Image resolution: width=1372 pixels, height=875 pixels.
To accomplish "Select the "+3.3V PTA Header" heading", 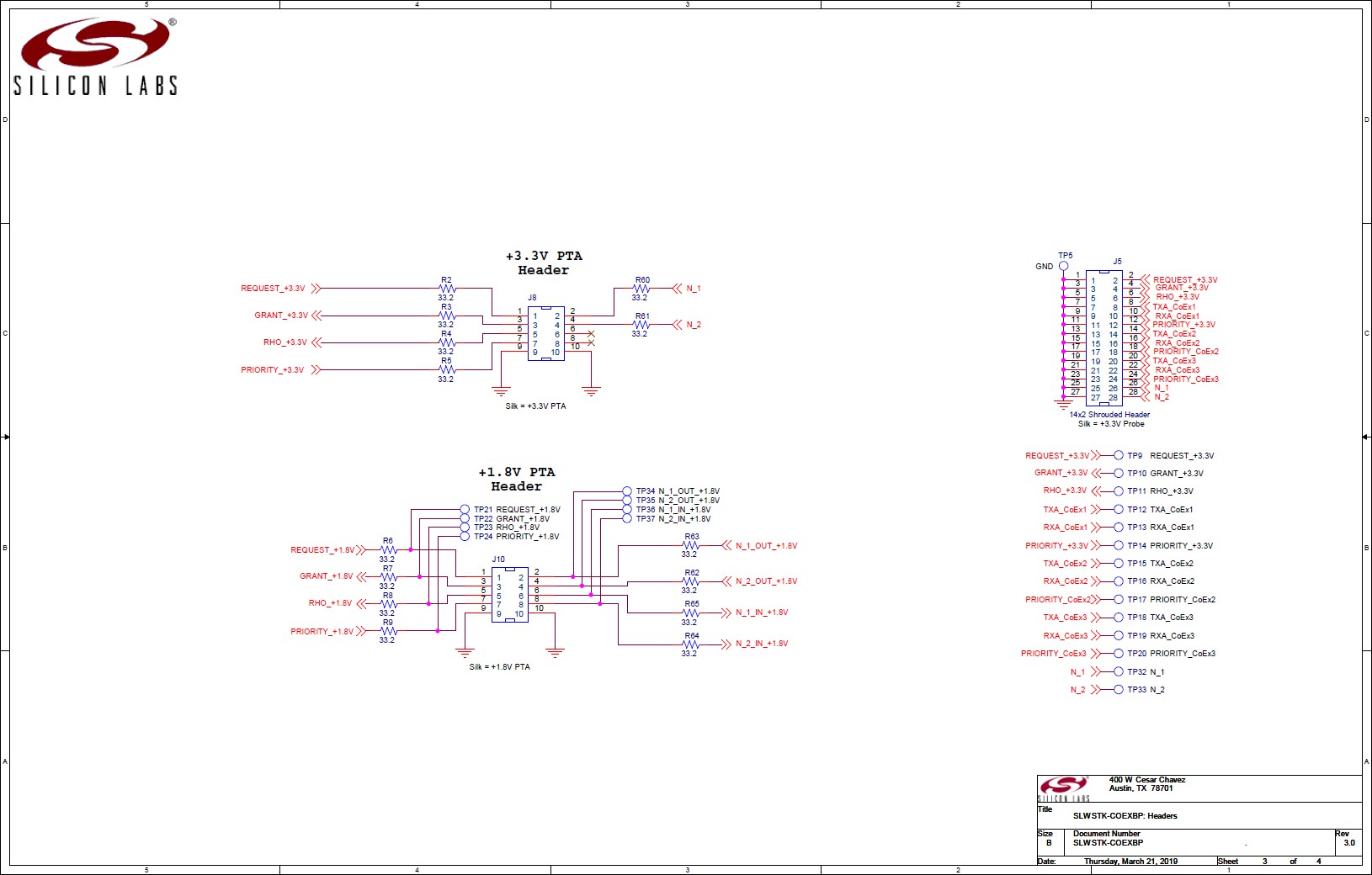I will (543, 263).
